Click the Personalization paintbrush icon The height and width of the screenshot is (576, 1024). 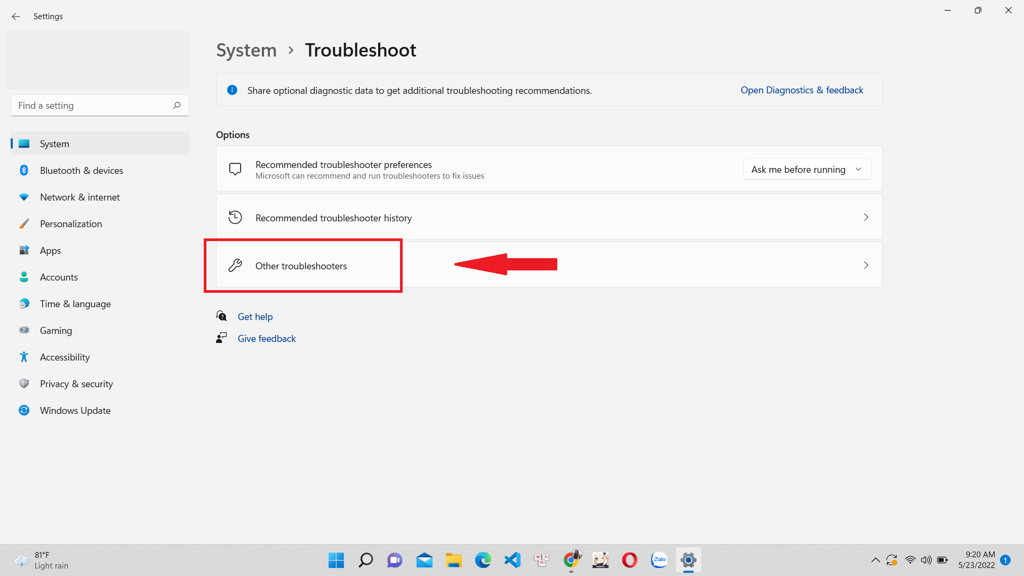pos(24,224)
